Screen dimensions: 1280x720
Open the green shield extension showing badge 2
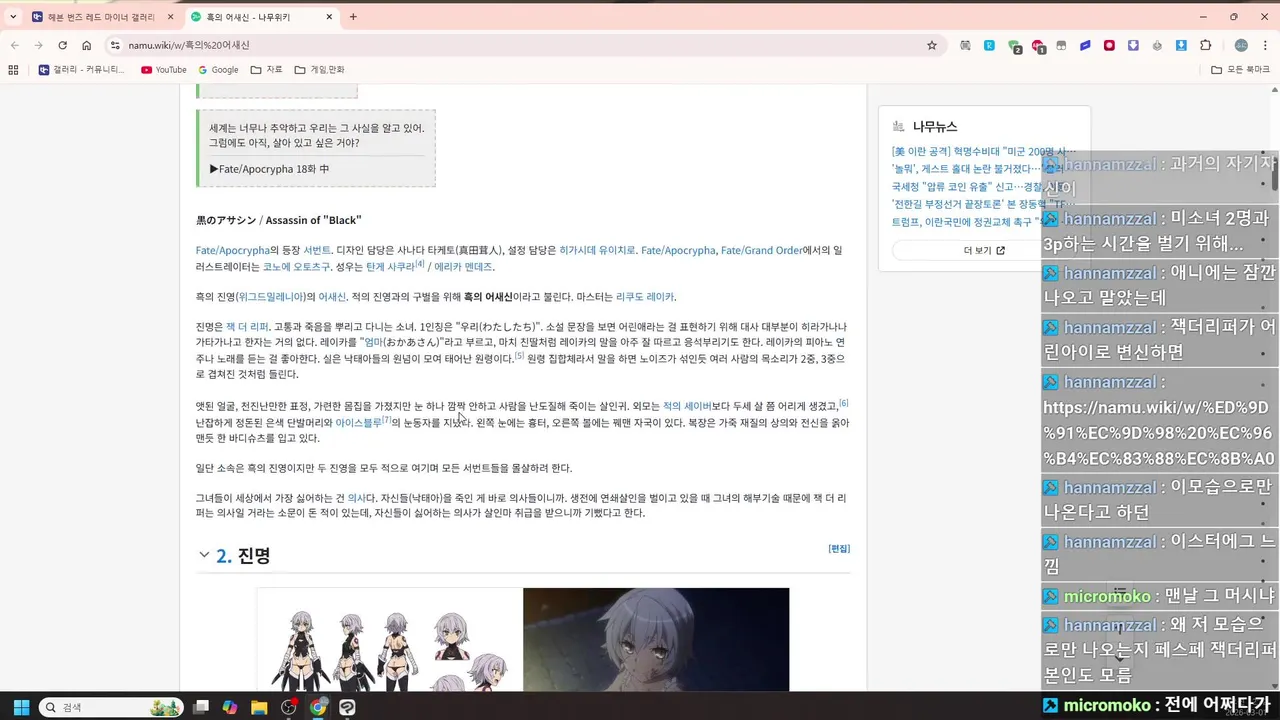(x=1014, y=46)
